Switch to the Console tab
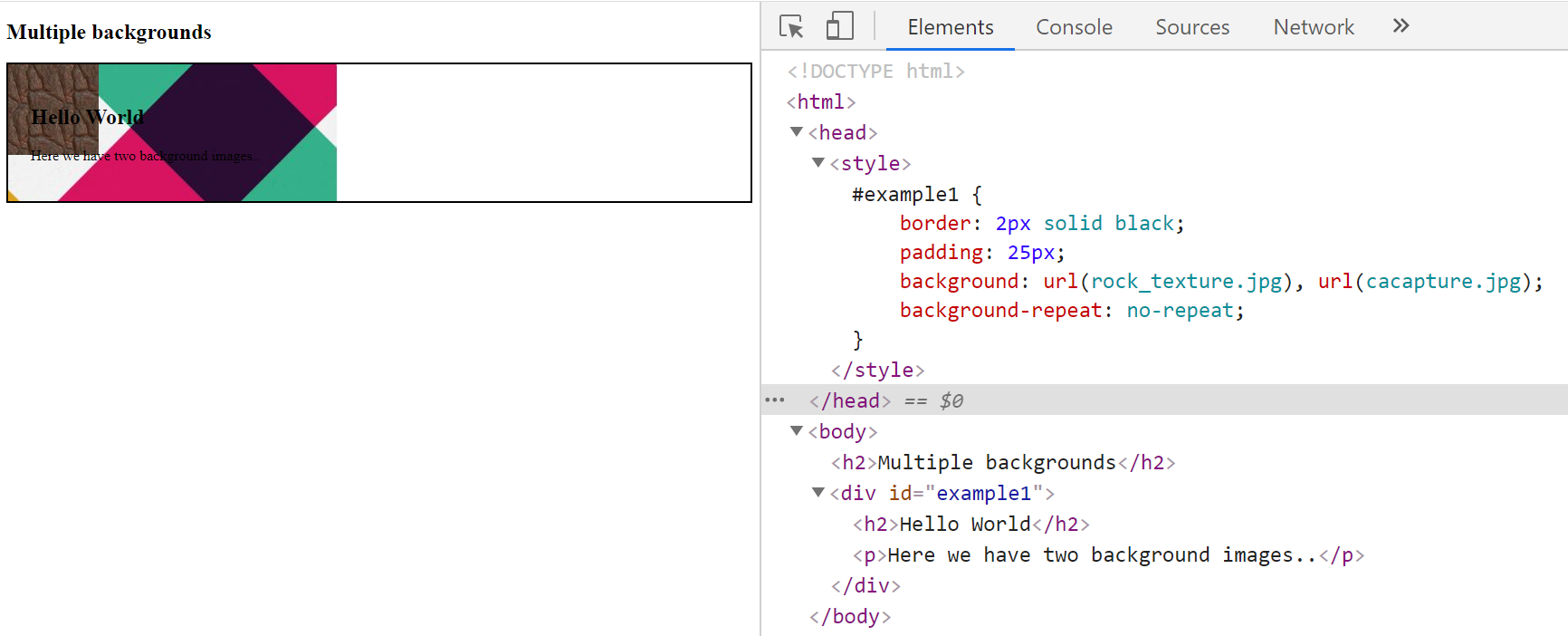This screenshot has width=1568, height=636. (x=1074, y=27)
